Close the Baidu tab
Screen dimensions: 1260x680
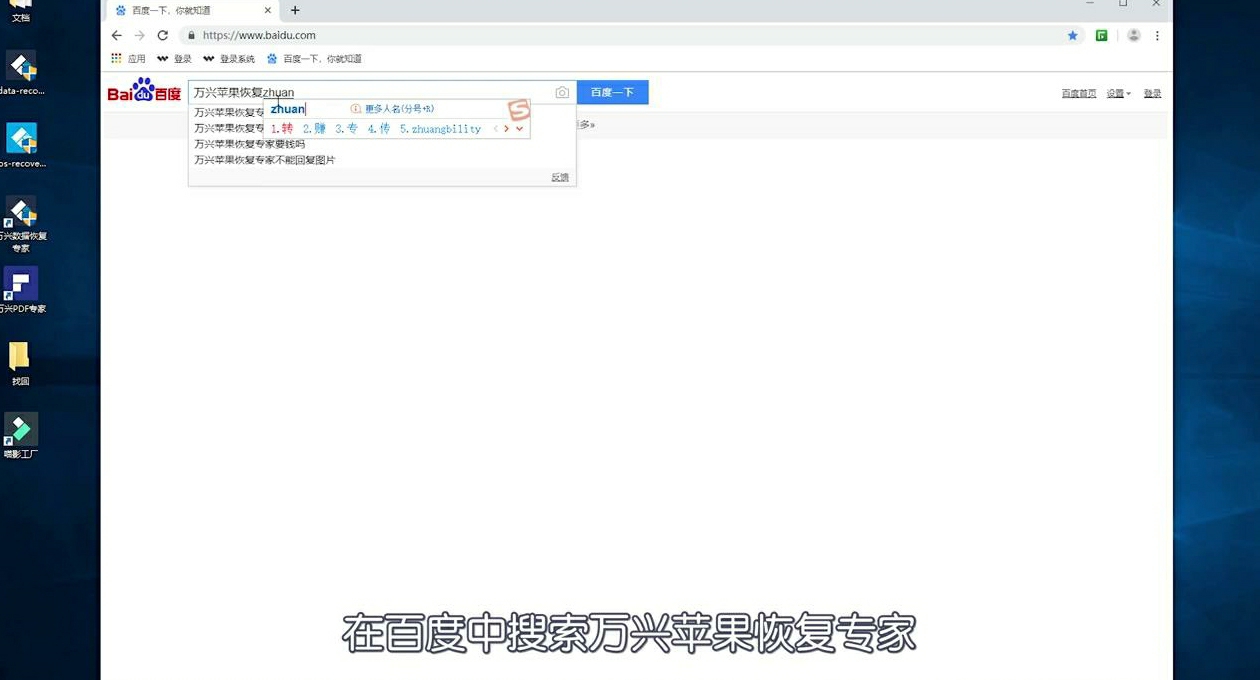tap(268, 10)
